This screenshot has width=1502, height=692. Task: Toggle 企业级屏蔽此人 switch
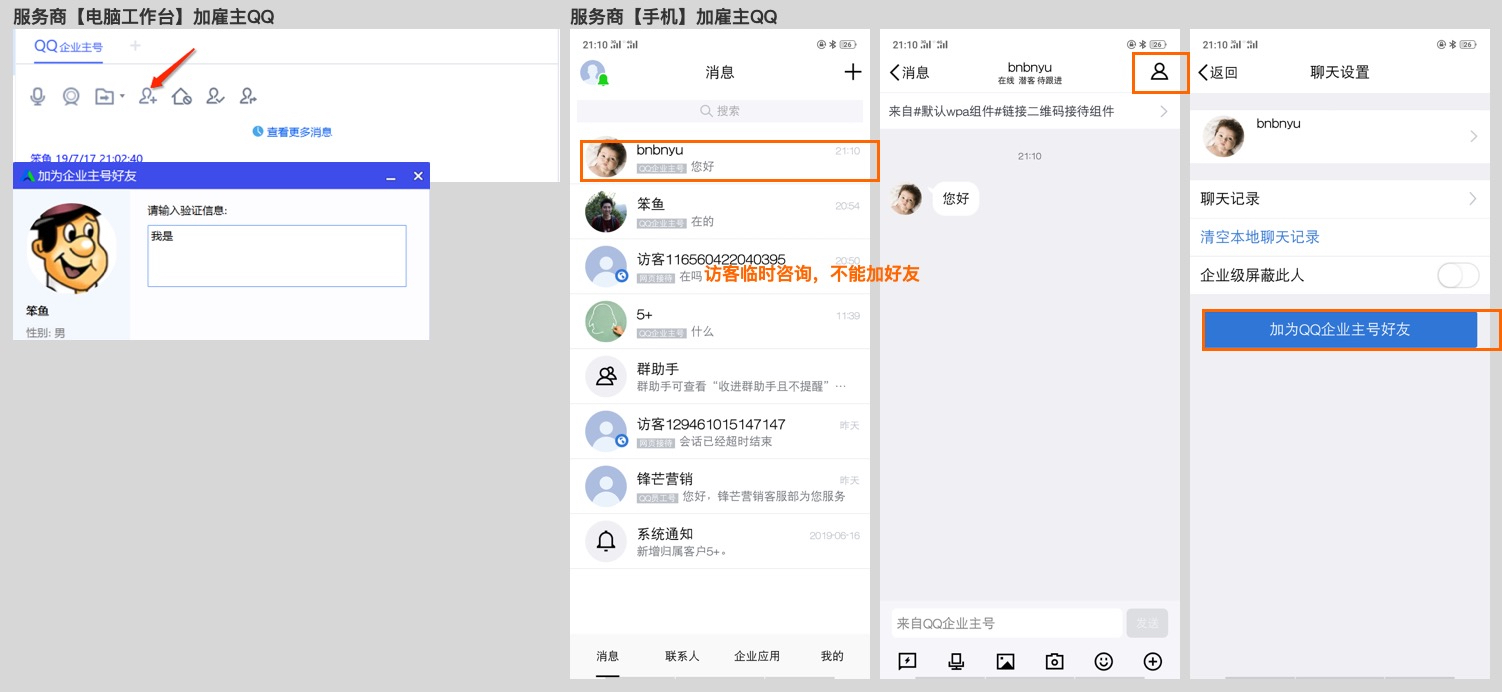pyautogui.click(x=1457, y=275)
